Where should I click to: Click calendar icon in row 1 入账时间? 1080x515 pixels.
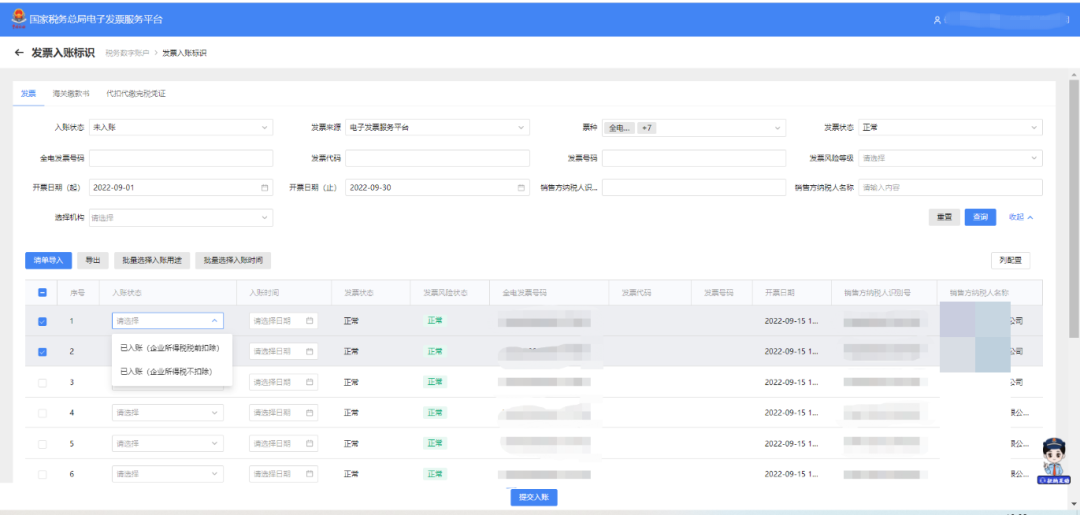tap(310, 321)
